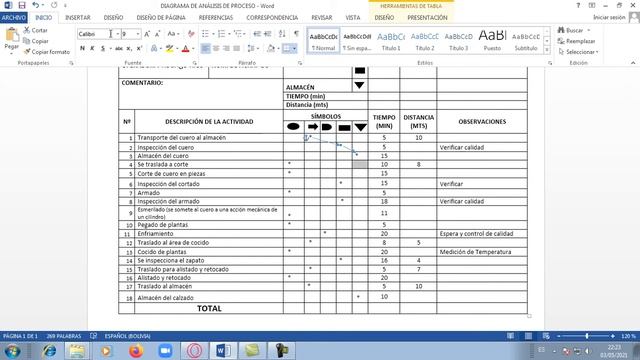This screenshot has width=640, height=360.
Task: Open font color dropdown arrow
Action: [x=193, y=49]
